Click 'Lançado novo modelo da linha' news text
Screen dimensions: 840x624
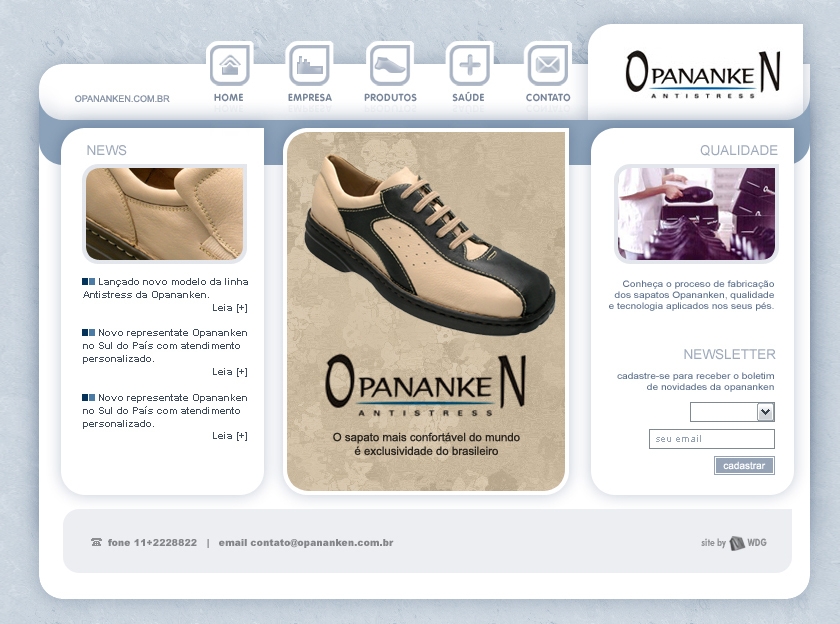pyautogui.click(x=172, y=282)
